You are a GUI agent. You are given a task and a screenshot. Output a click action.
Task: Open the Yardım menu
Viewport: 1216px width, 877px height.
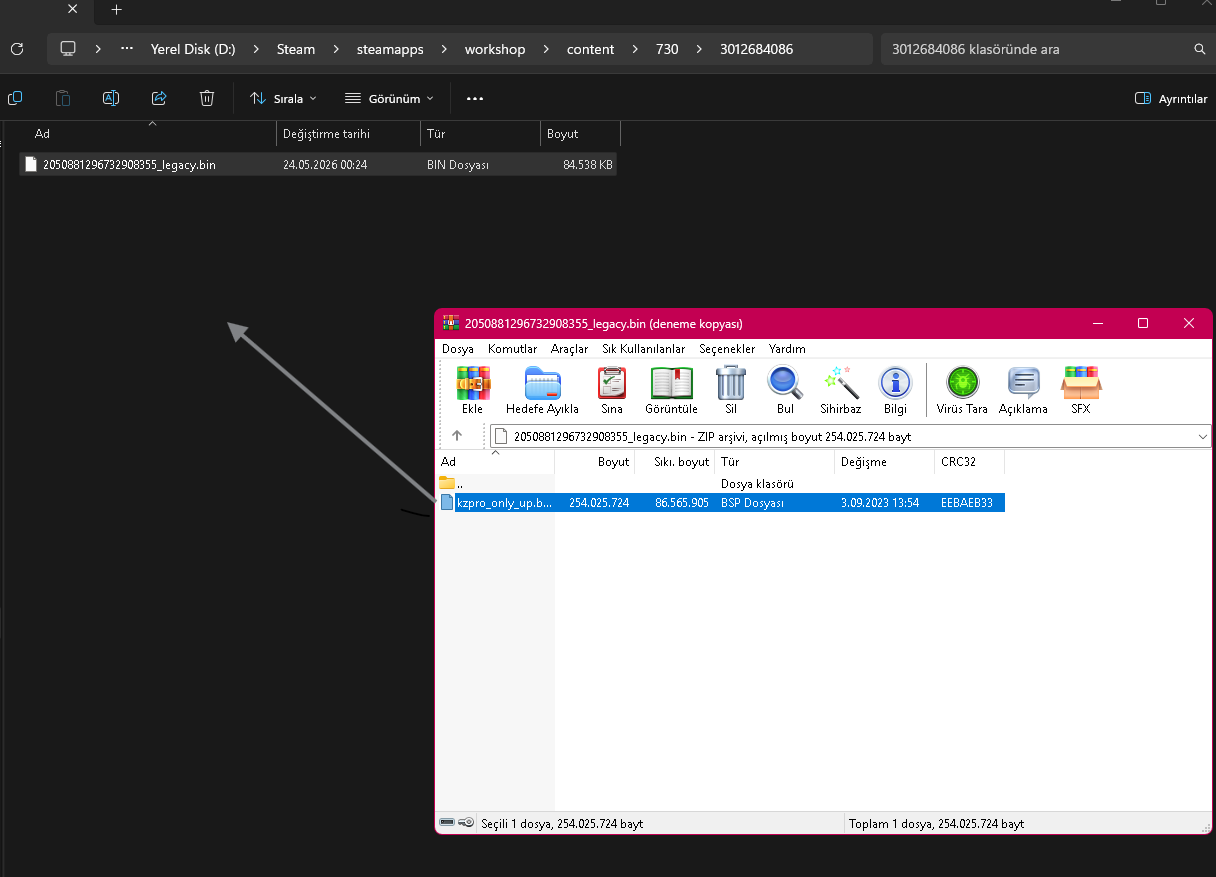coord(787,349)
